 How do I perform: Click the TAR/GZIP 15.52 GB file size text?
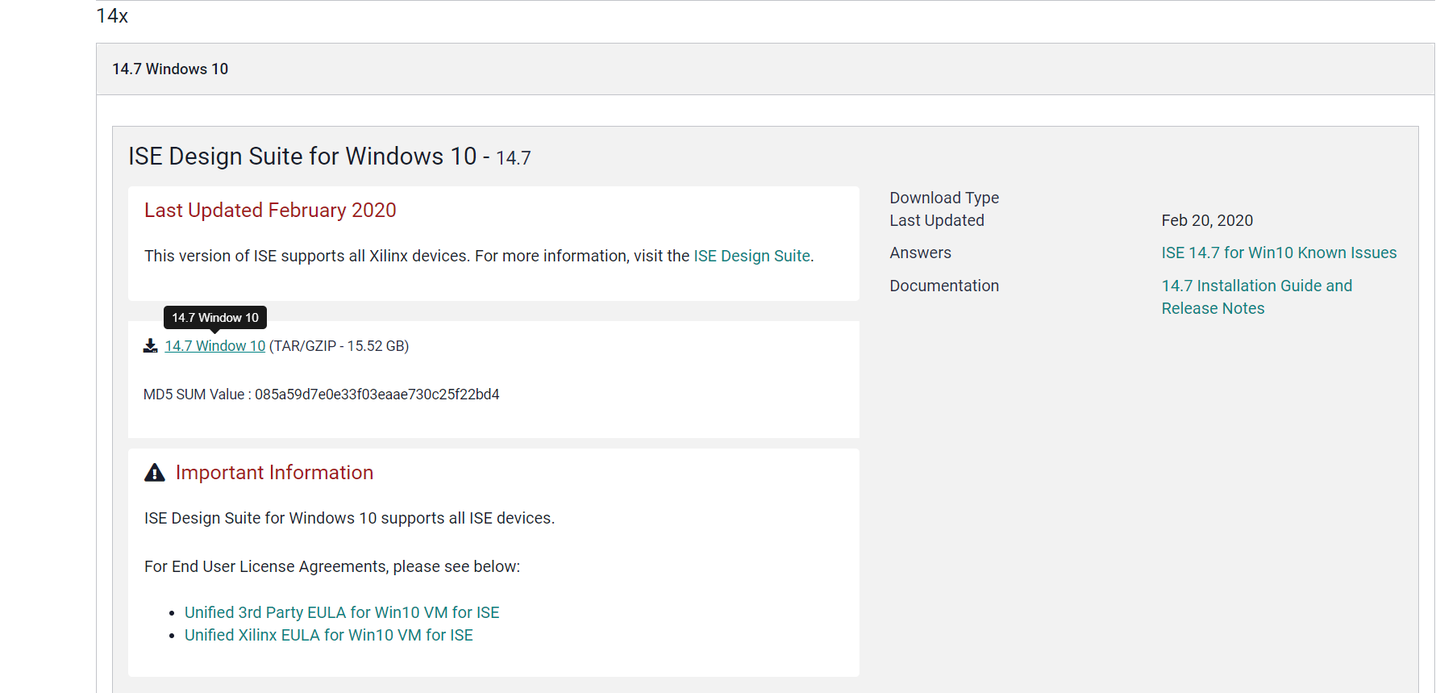point(339,346)
